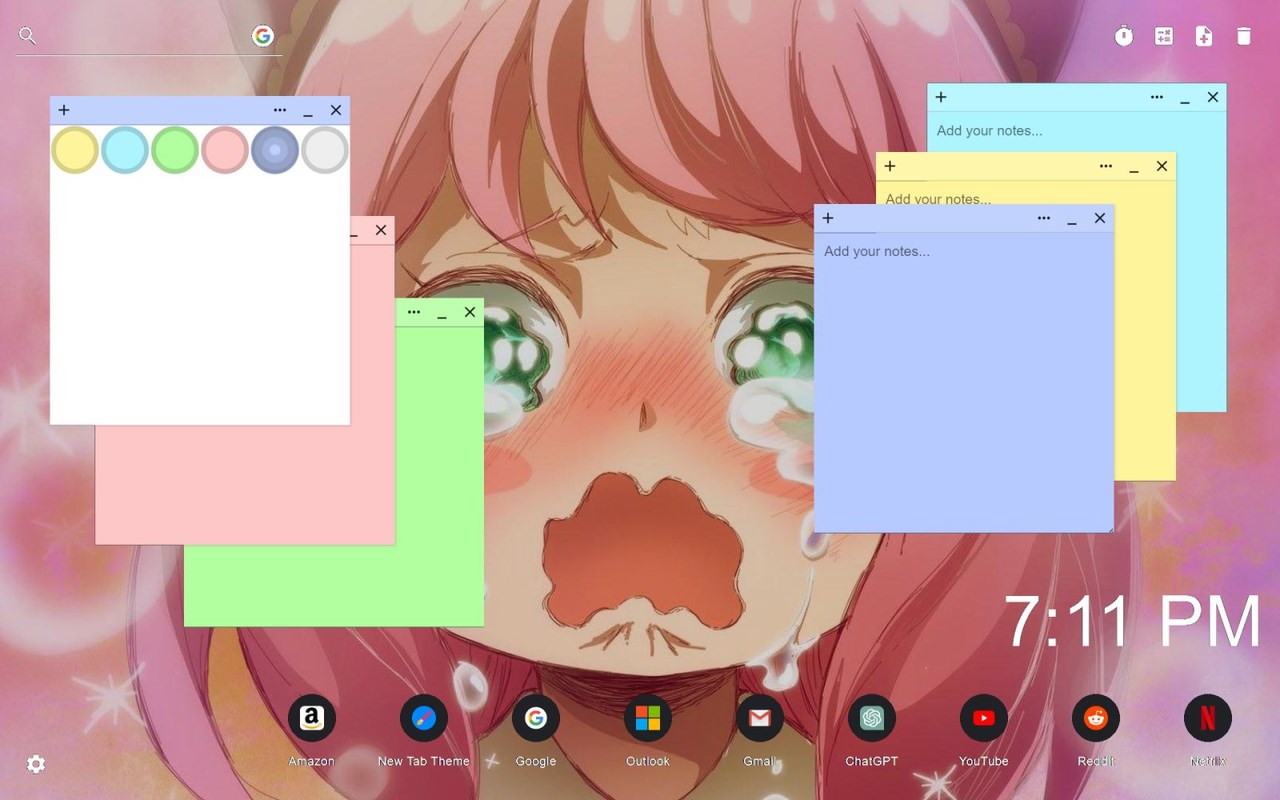
Task: Pick the green note color
Action: tap(175, 150)
